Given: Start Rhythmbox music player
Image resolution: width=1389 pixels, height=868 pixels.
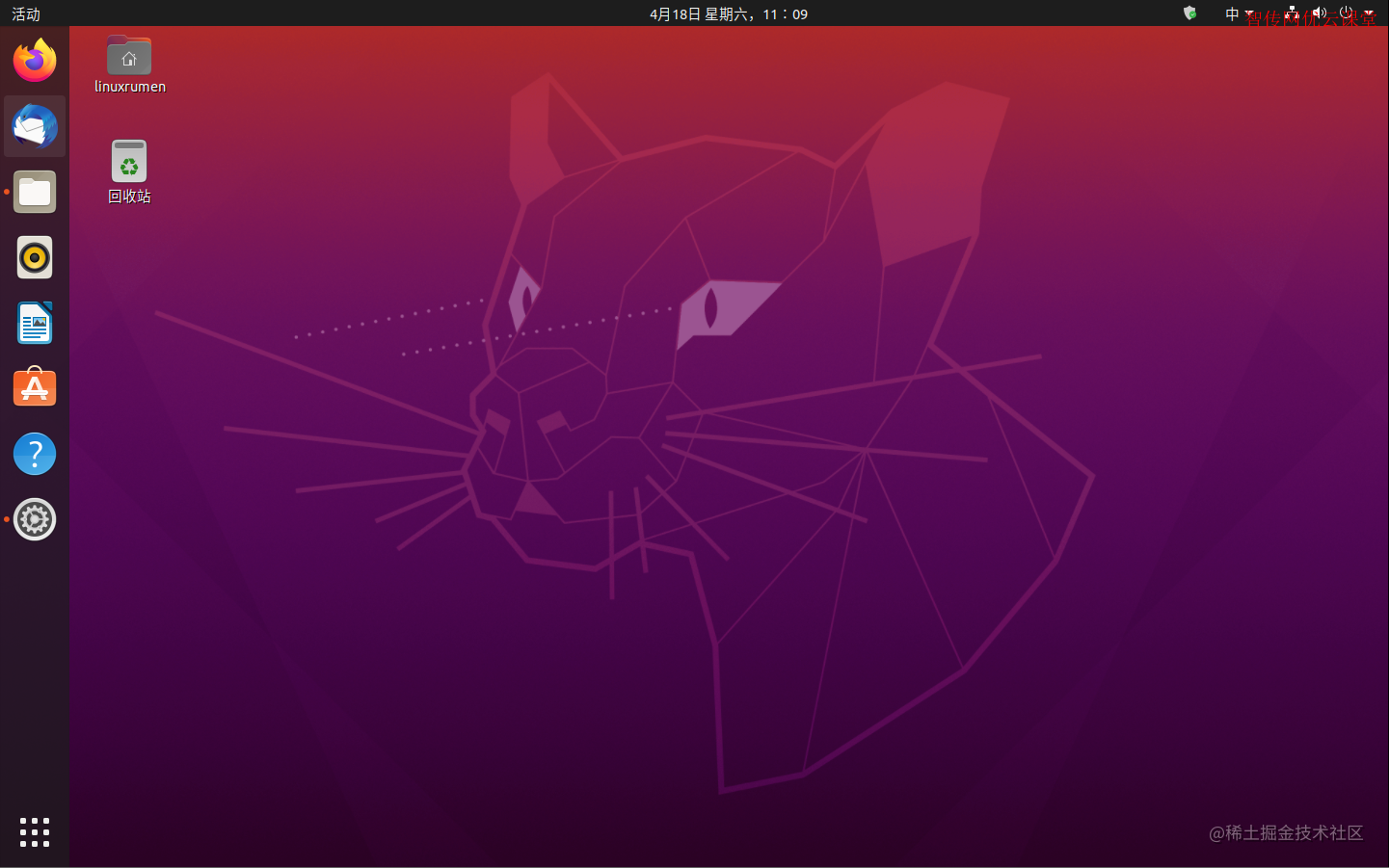Looking at the screenshot, I should coord(34,257).
